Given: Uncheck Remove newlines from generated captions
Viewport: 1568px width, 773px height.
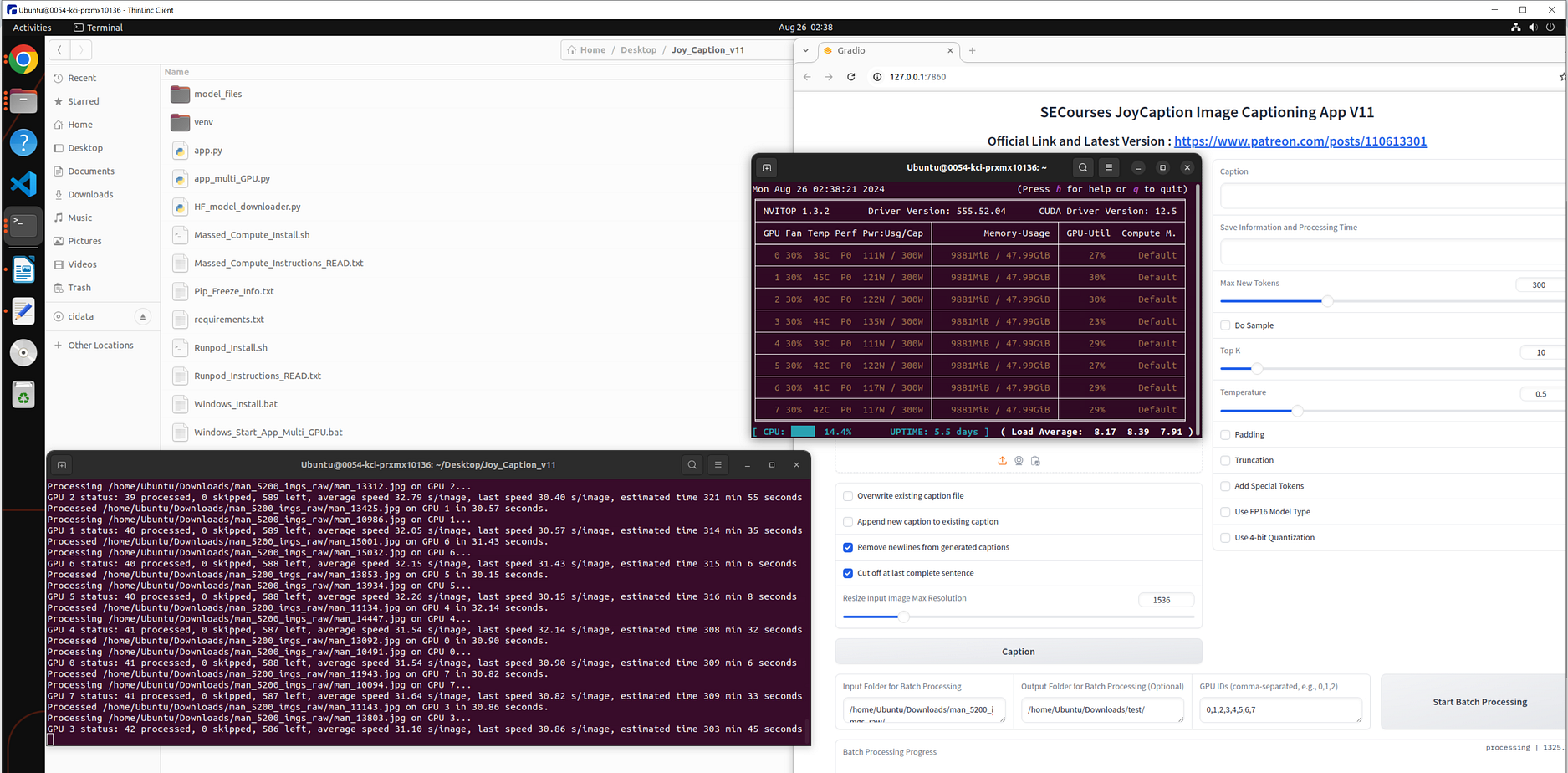Looking at the screenshot, I should (x=848, y=548).
